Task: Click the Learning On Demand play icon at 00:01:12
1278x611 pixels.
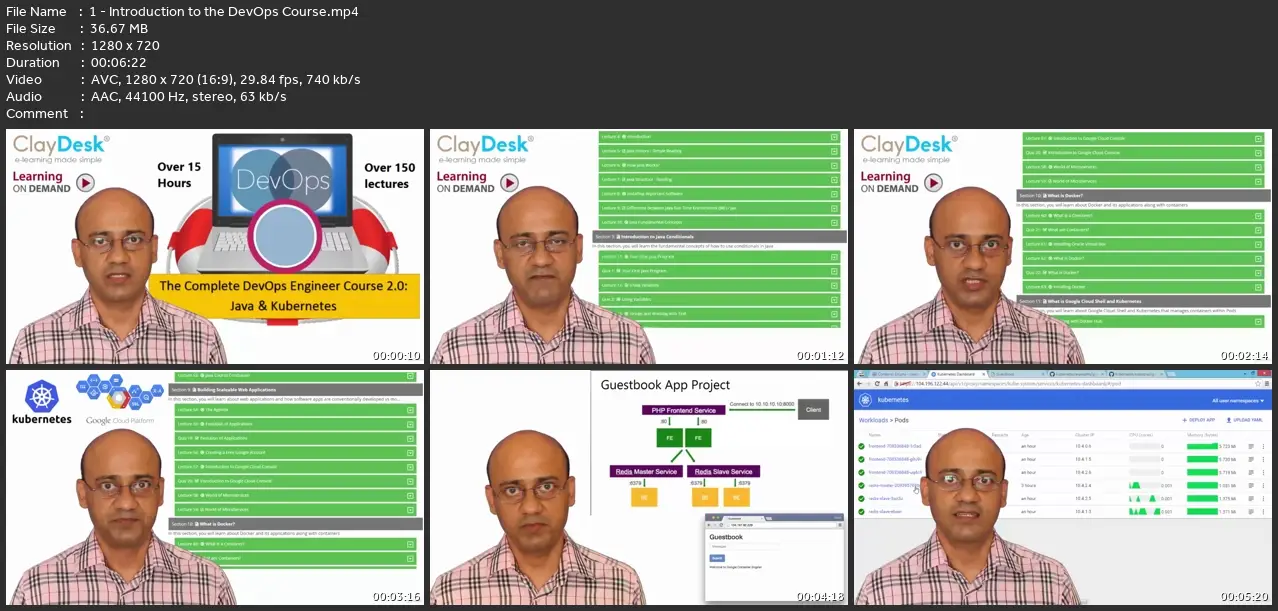Action: click(x=510, y=182)
